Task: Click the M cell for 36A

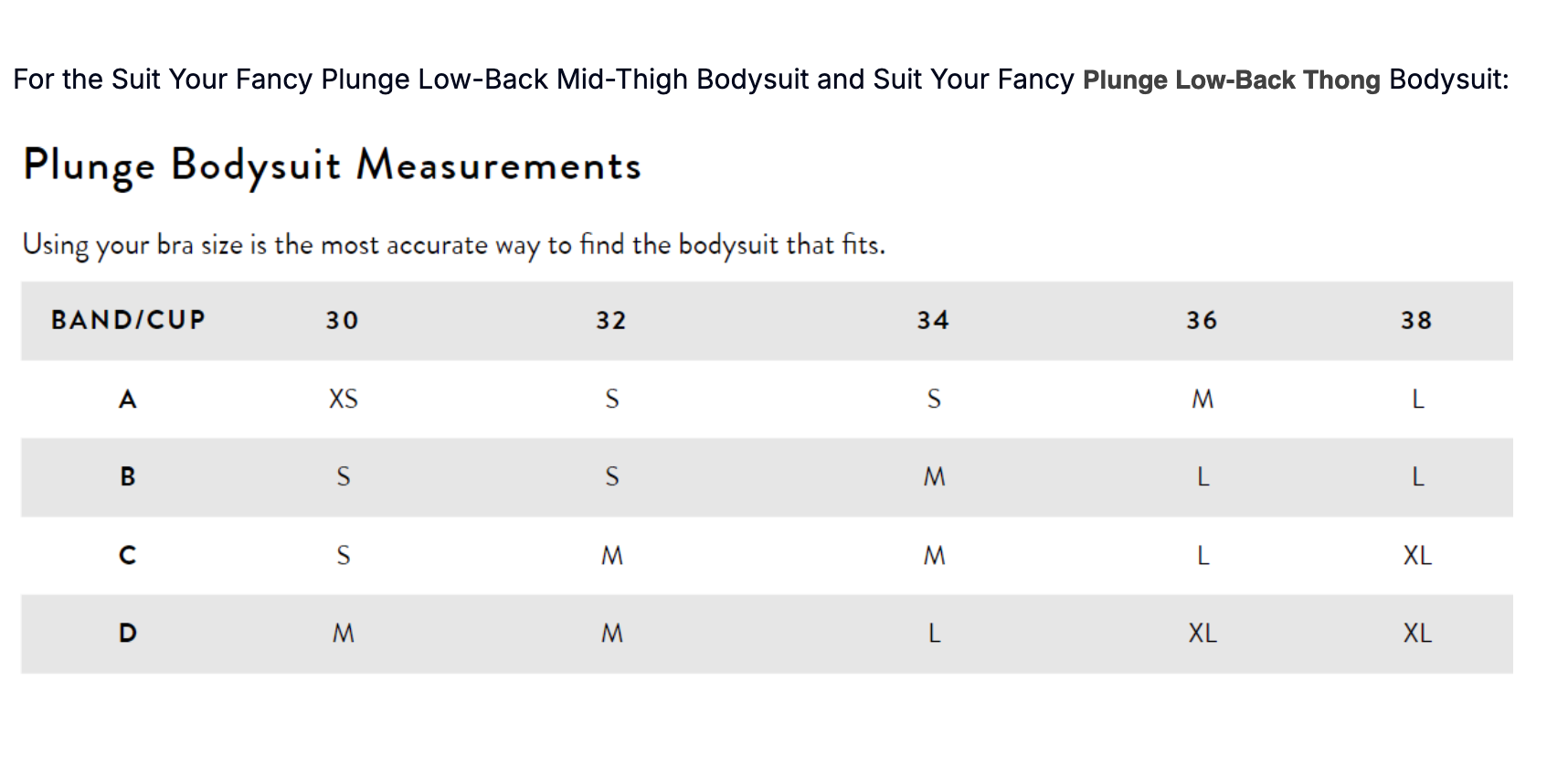Action: [x=1202, y=399]
